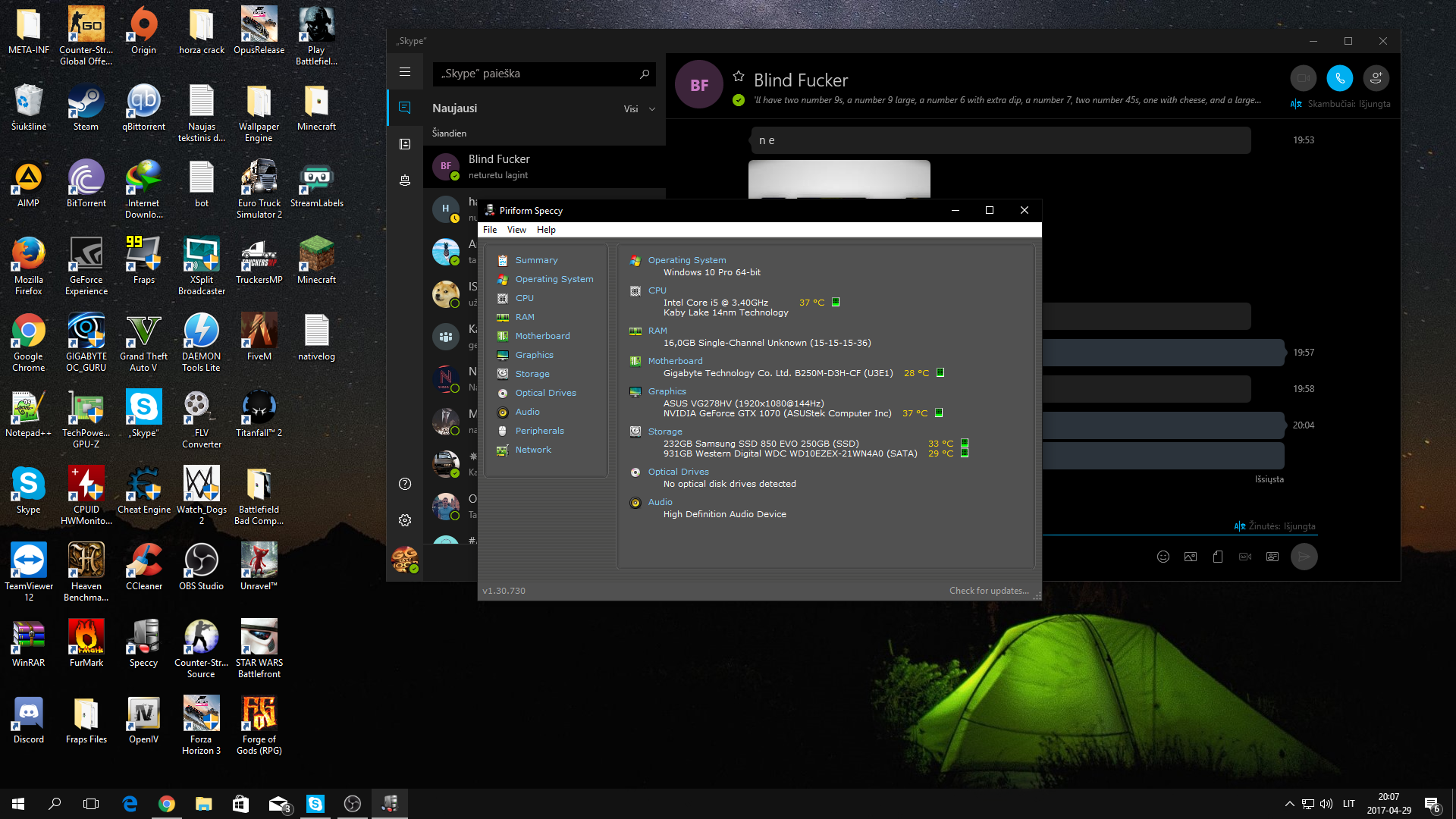Image resolution: width=1456 pixels, height=819 pixels.
Task: Show hidden system tray icons
Action: pos(1289,804)
